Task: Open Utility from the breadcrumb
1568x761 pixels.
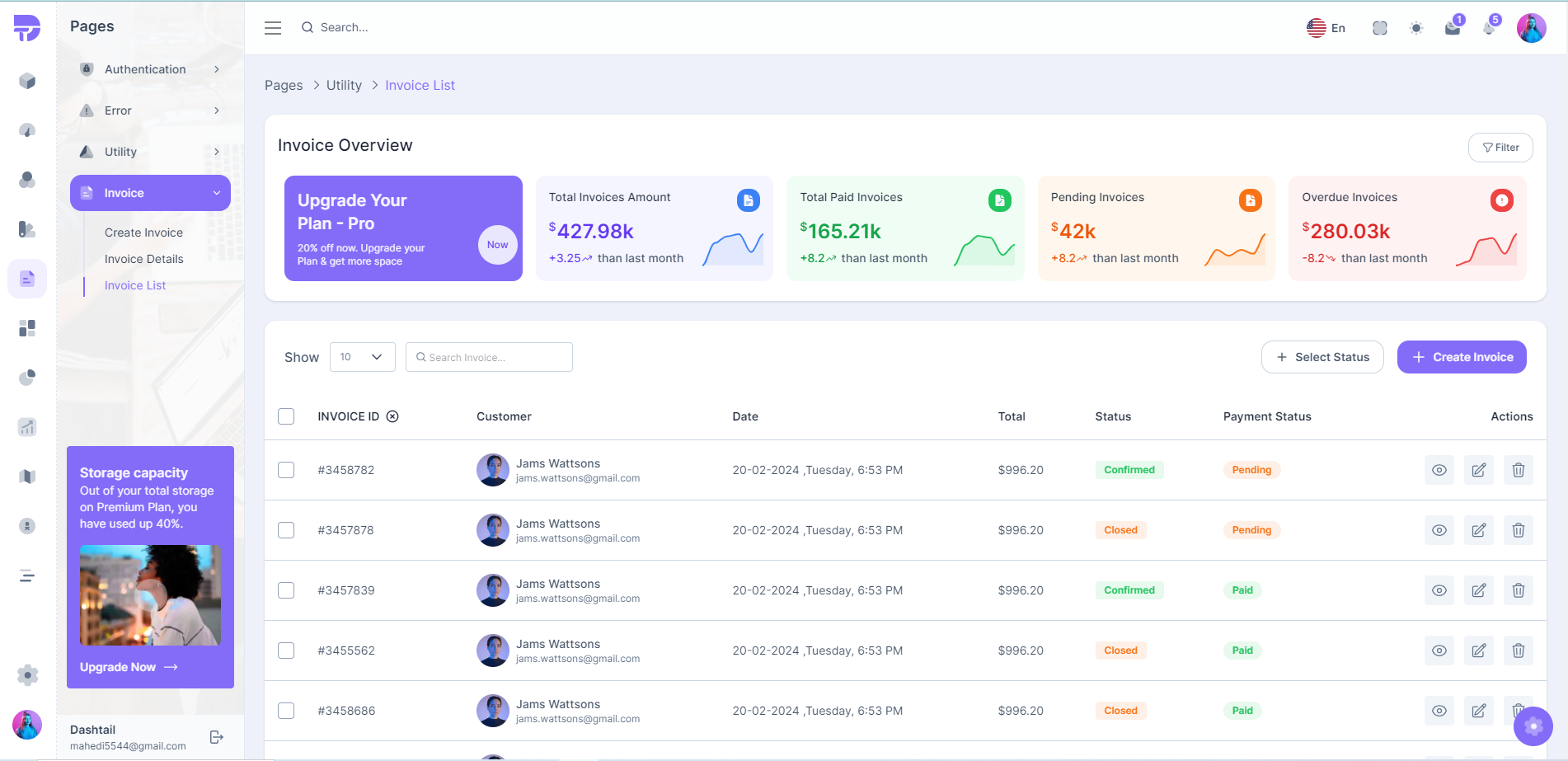Action: (x=344, y=85)
